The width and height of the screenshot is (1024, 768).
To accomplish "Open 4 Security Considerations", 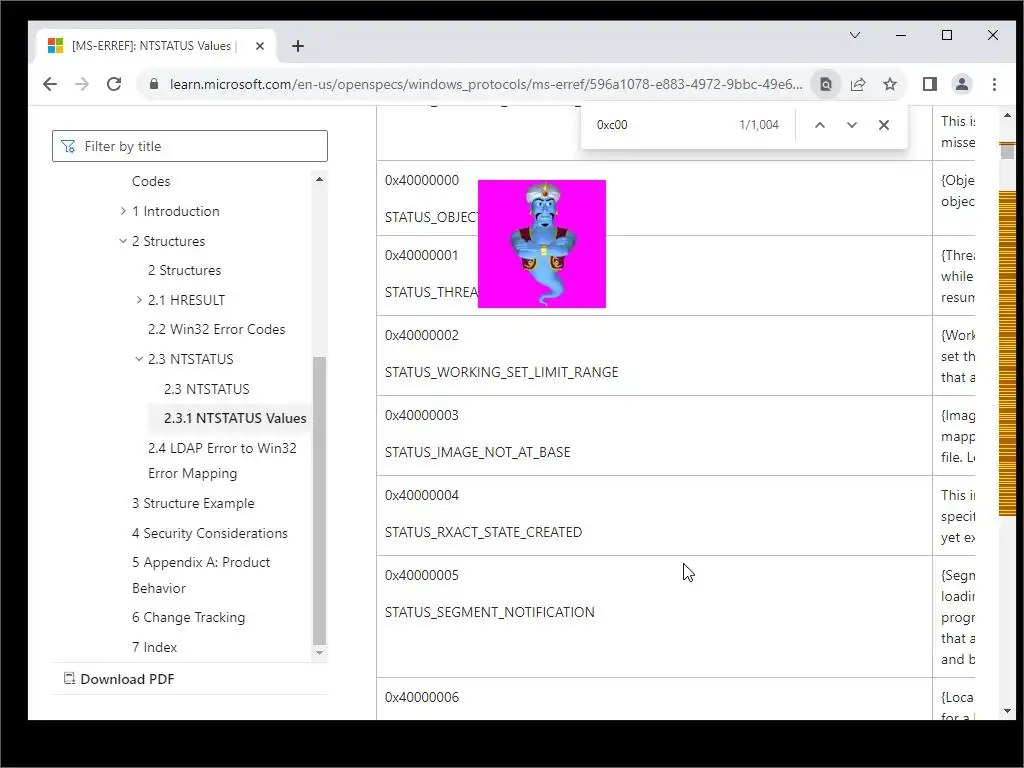I will (x=209, y=533).
